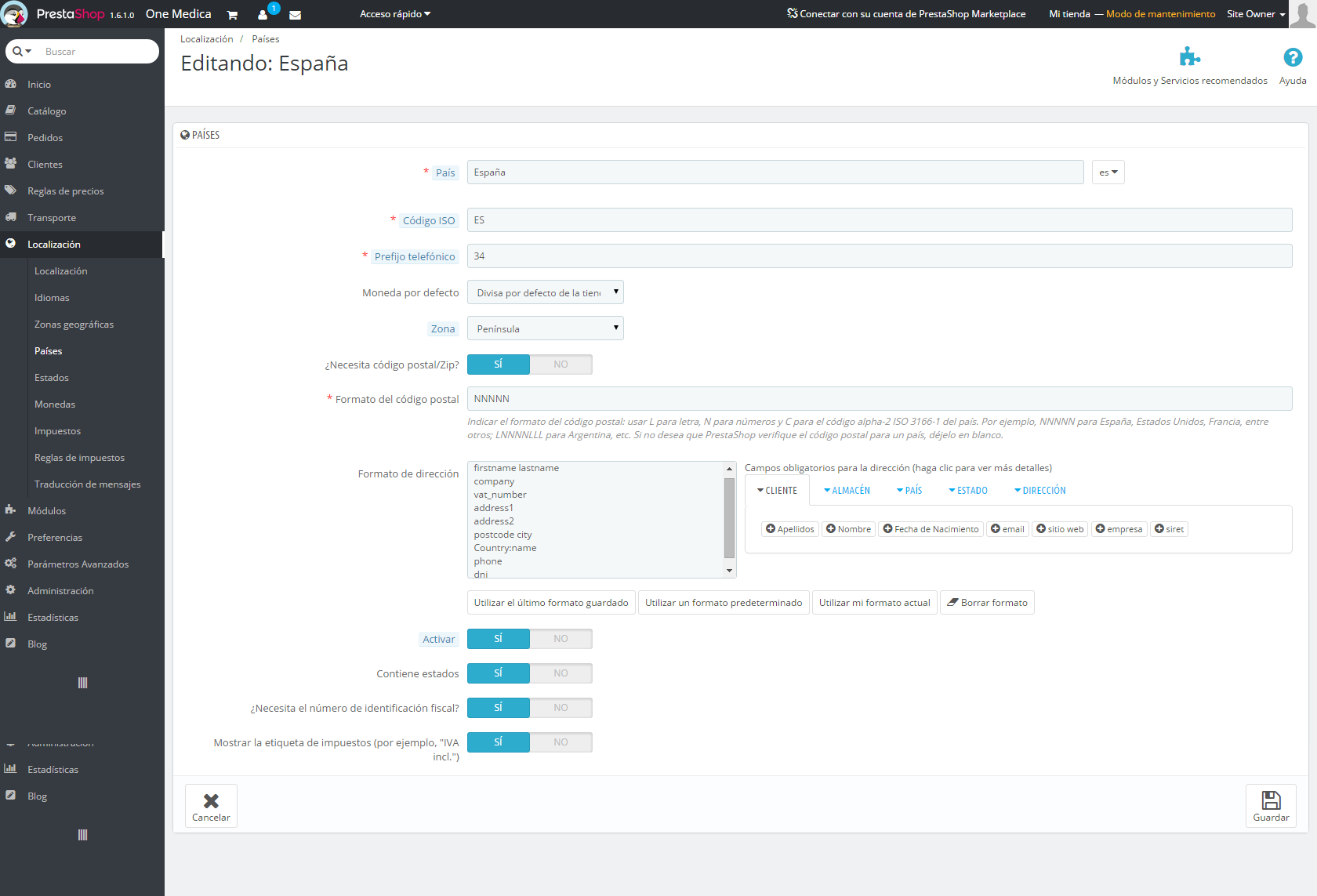Image resolution: width=1317 pixels, height=896 pixels.
Task: Click the Estadísticas bar chart icon
Action: (11, 617)
